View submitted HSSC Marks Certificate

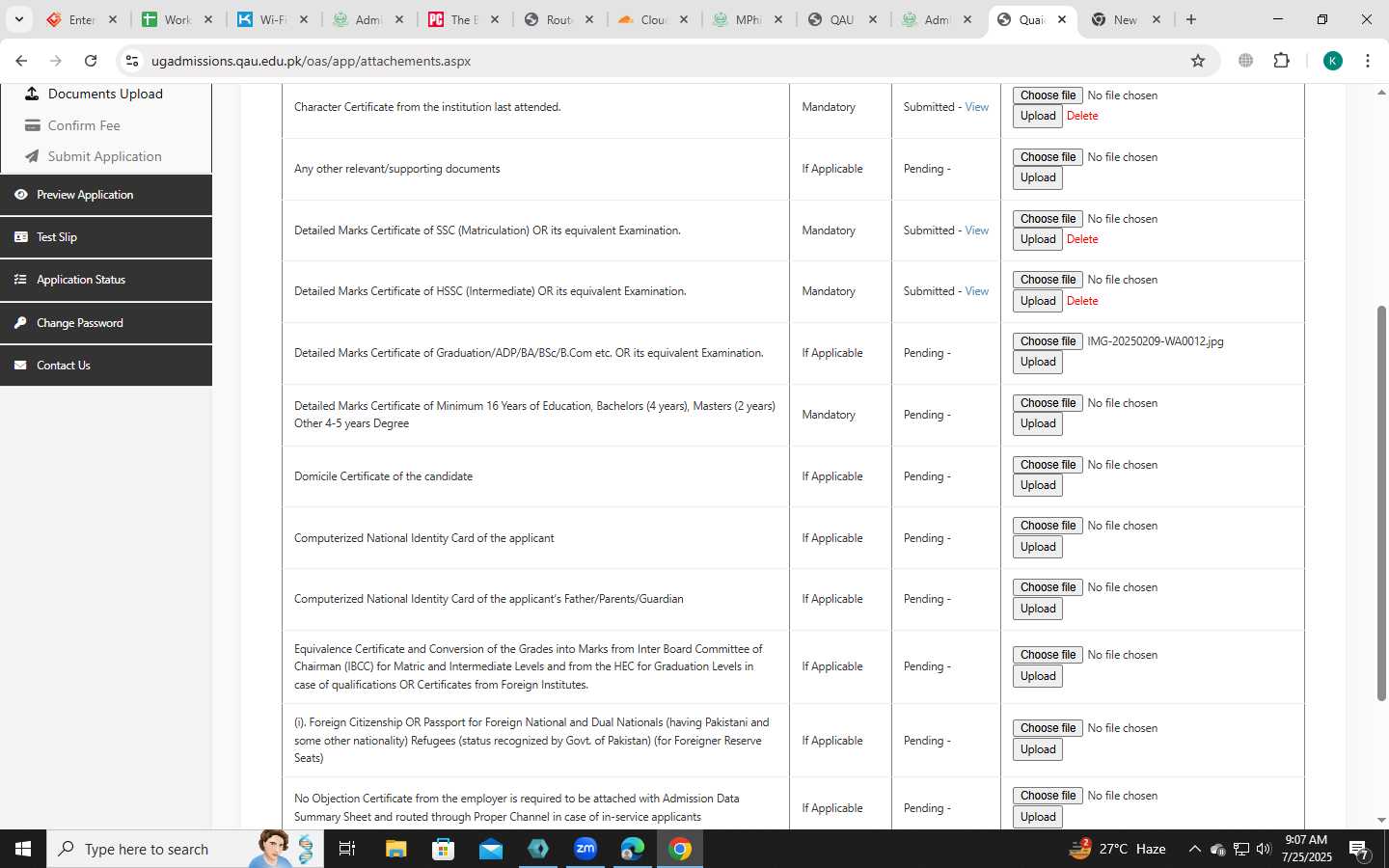click(x=977, y=291)
